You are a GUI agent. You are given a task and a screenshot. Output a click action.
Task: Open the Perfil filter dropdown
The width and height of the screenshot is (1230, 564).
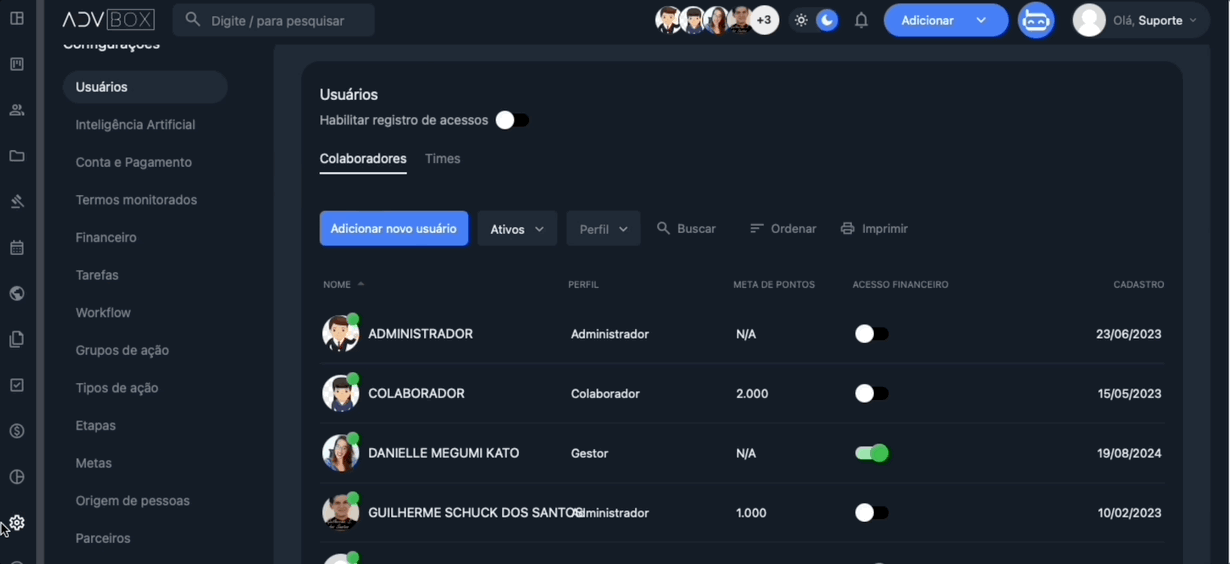coord(603,229)
